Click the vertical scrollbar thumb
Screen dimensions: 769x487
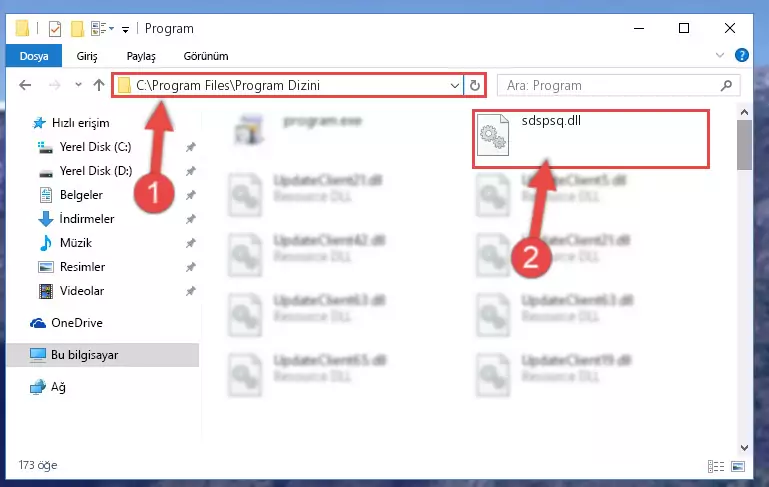click(744, 145)
